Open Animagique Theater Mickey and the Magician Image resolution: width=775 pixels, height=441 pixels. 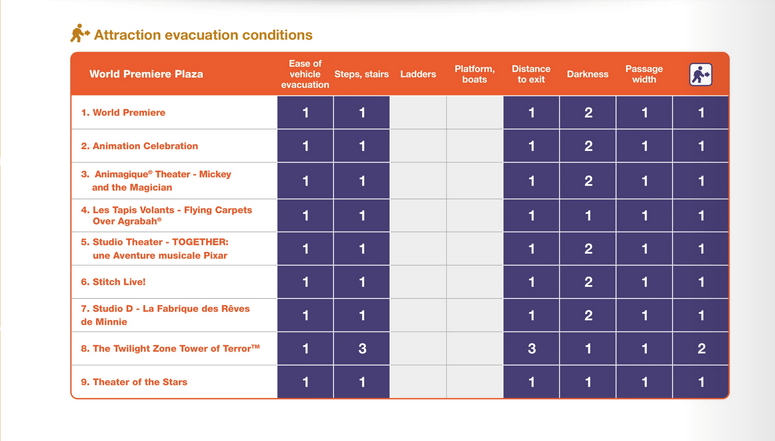point(155,180)
